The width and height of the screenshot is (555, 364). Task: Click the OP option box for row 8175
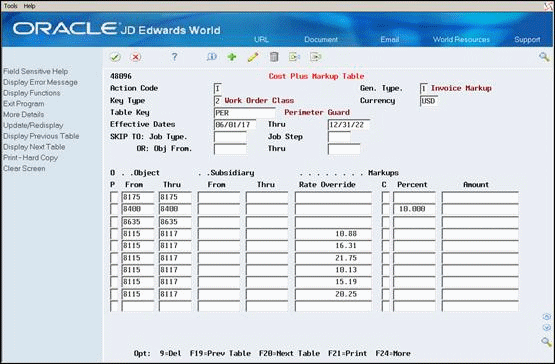114,197
